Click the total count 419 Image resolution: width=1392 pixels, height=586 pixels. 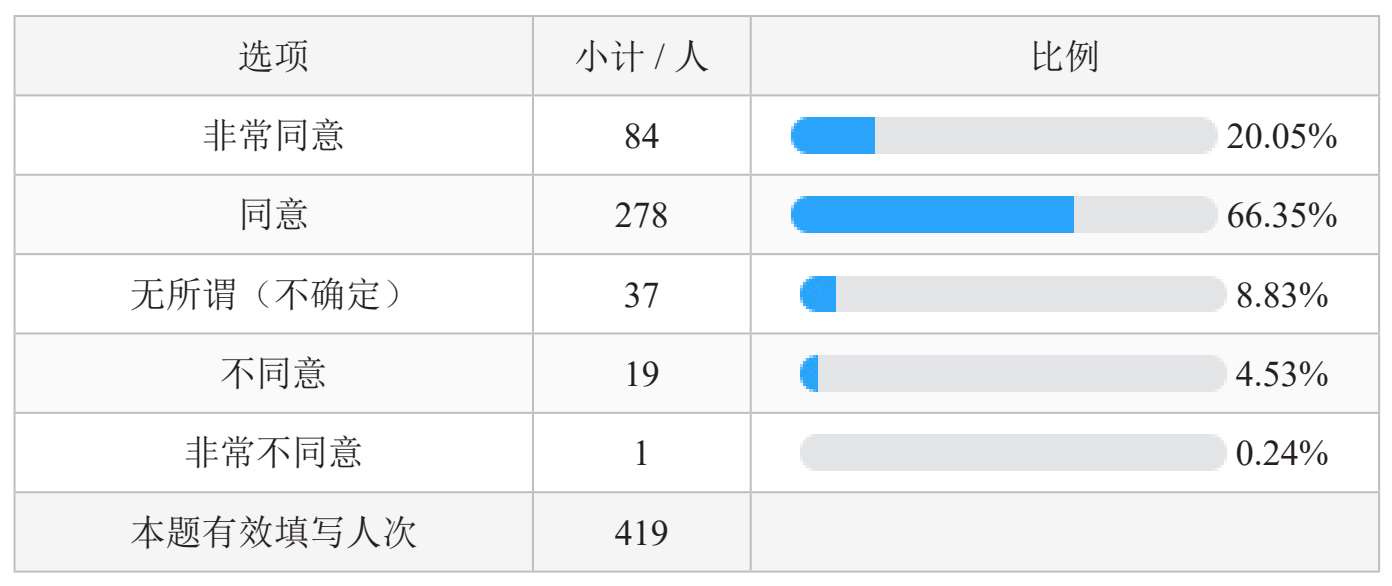(x=642, y=533)
